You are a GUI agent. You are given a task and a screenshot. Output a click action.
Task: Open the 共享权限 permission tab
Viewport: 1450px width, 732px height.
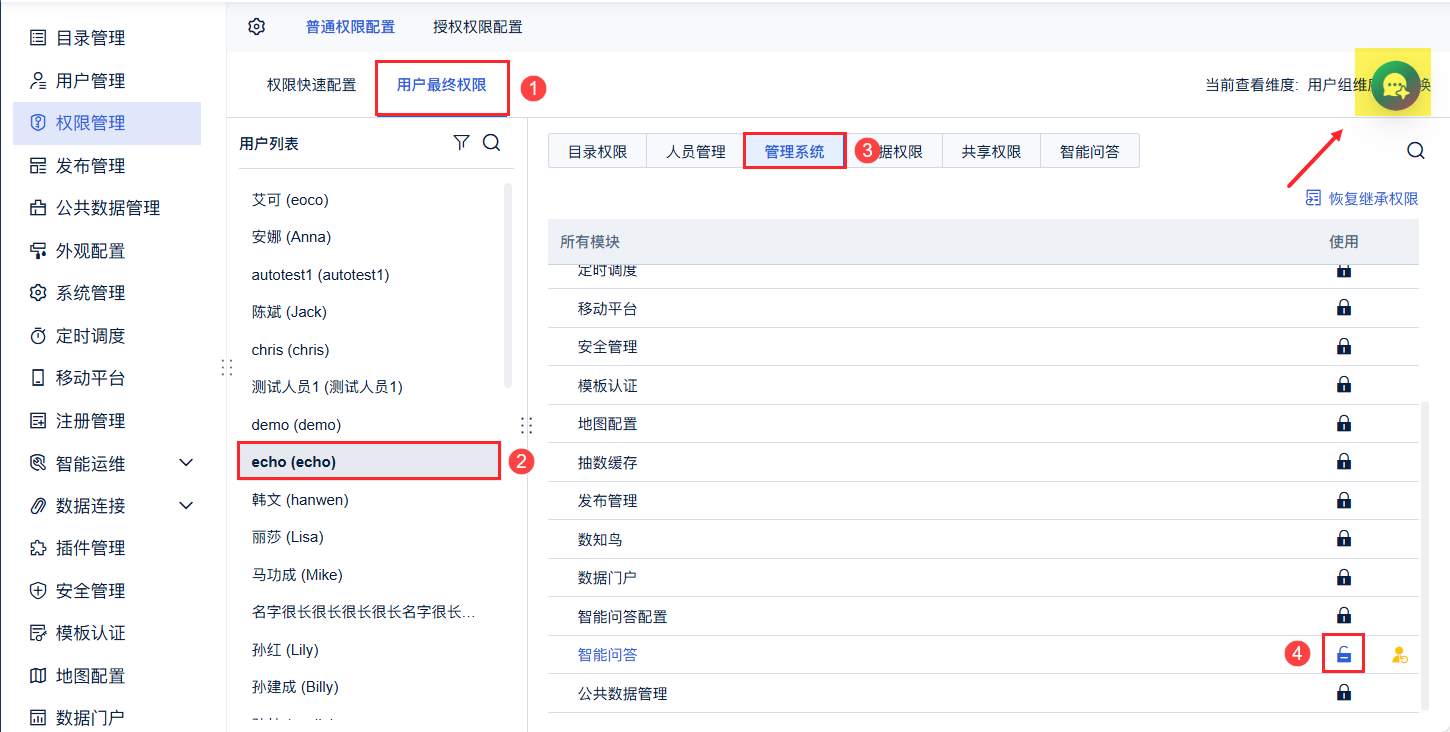(991, 152)
